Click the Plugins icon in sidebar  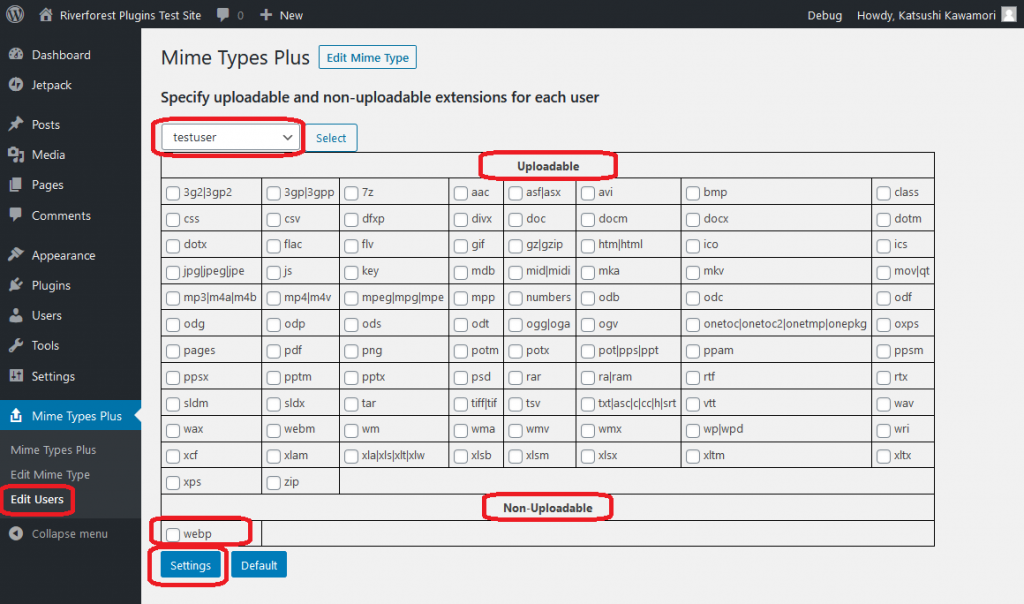[16, 285]
